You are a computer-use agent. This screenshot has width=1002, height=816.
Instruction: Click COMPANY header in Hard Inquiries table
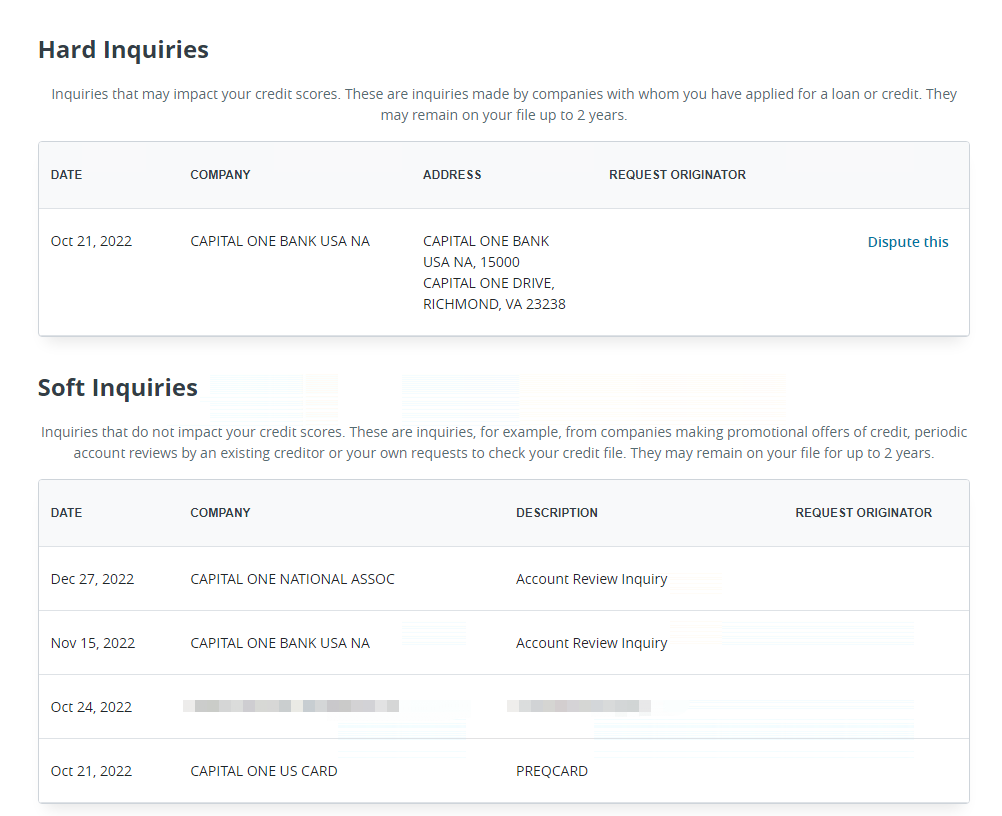point(220,175)
